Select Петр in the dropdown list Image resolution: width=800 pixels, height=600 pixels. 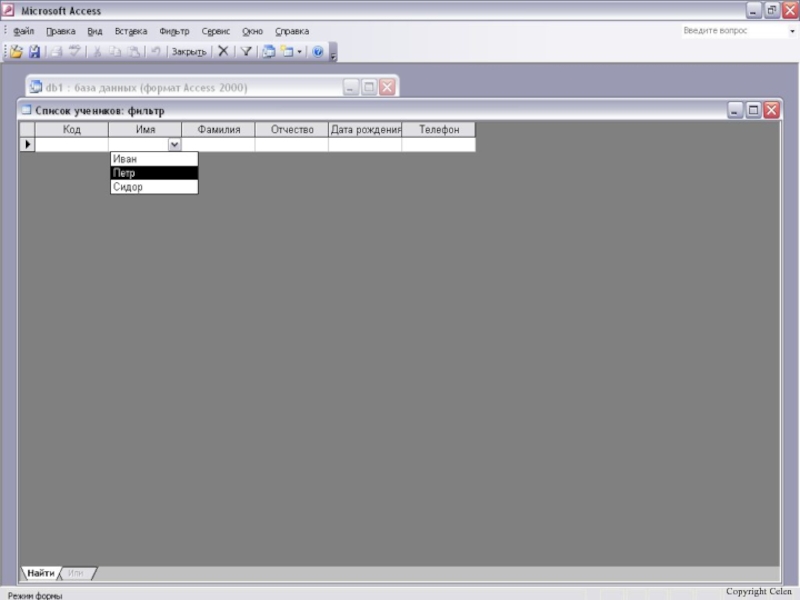click(x=154, y=173)
